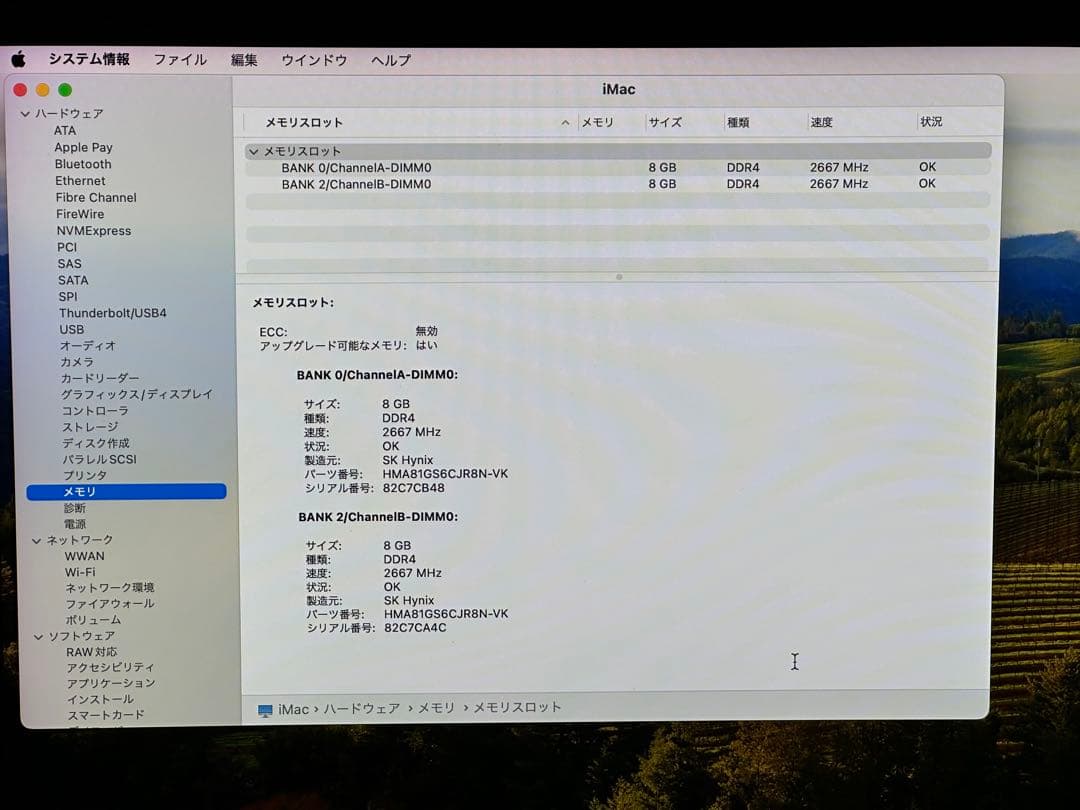Select Bluetooth in the sidebar
Viewport: 1080px width, 810px height.
83,164
